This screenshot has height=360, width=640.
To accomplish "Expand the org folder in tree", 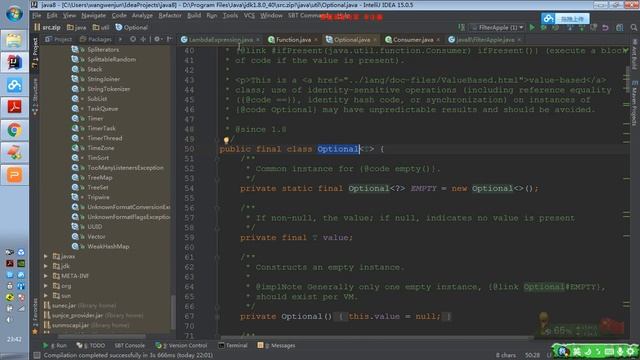I will point(46,286).
